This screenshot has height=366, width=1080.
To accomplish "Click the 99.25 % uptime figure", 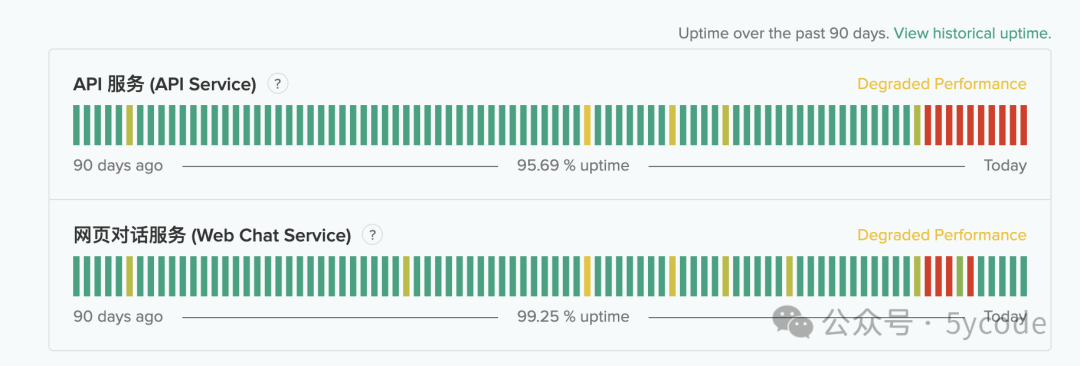I will (x=573, y=316).
